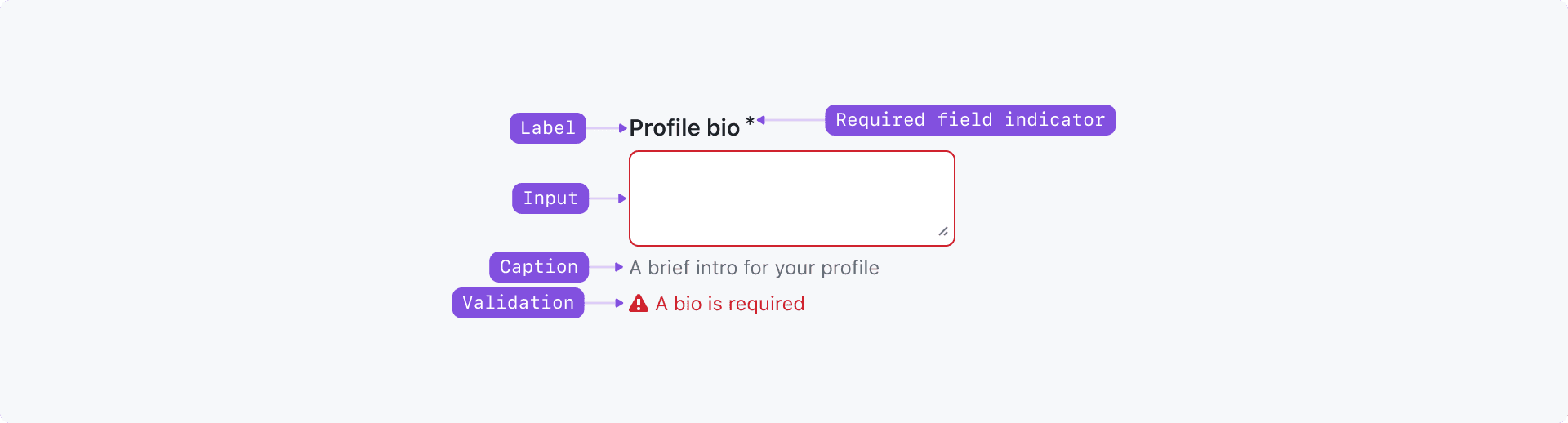This screenshot has width=1568, height=423.
Task: Click the Required field indicator tag
Action: [969, 120]
